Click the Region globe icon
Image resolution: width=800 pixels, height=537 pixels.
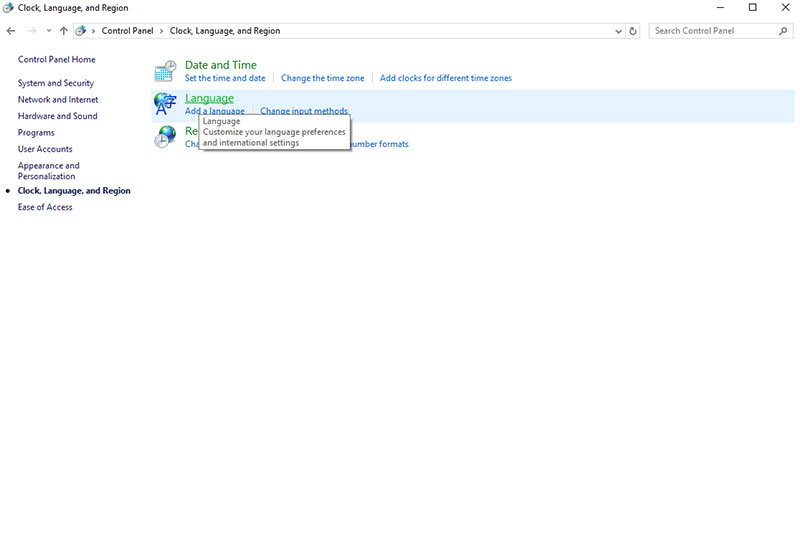click(x=164, y=138)
